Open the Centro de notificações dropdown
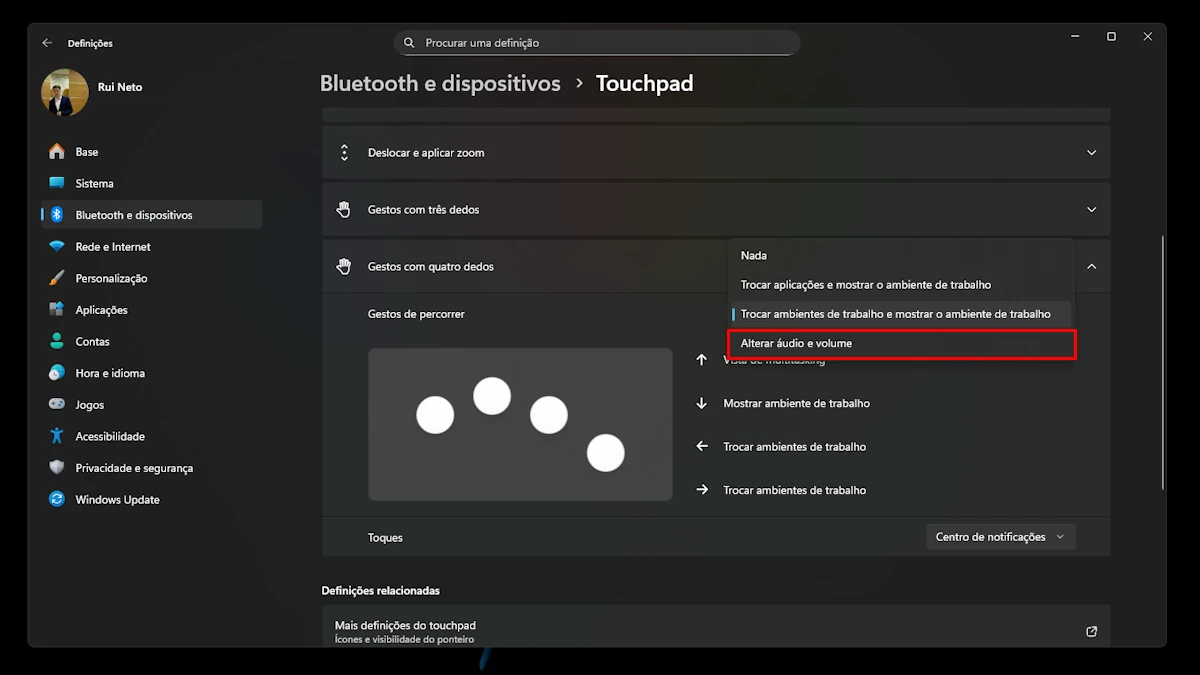 [x=1000, y=537]
